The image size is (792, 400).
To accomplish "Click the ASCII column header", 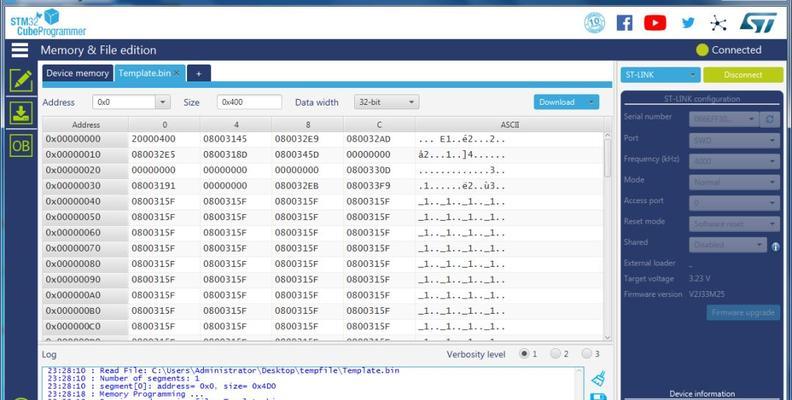I will (x=510, y=125).
